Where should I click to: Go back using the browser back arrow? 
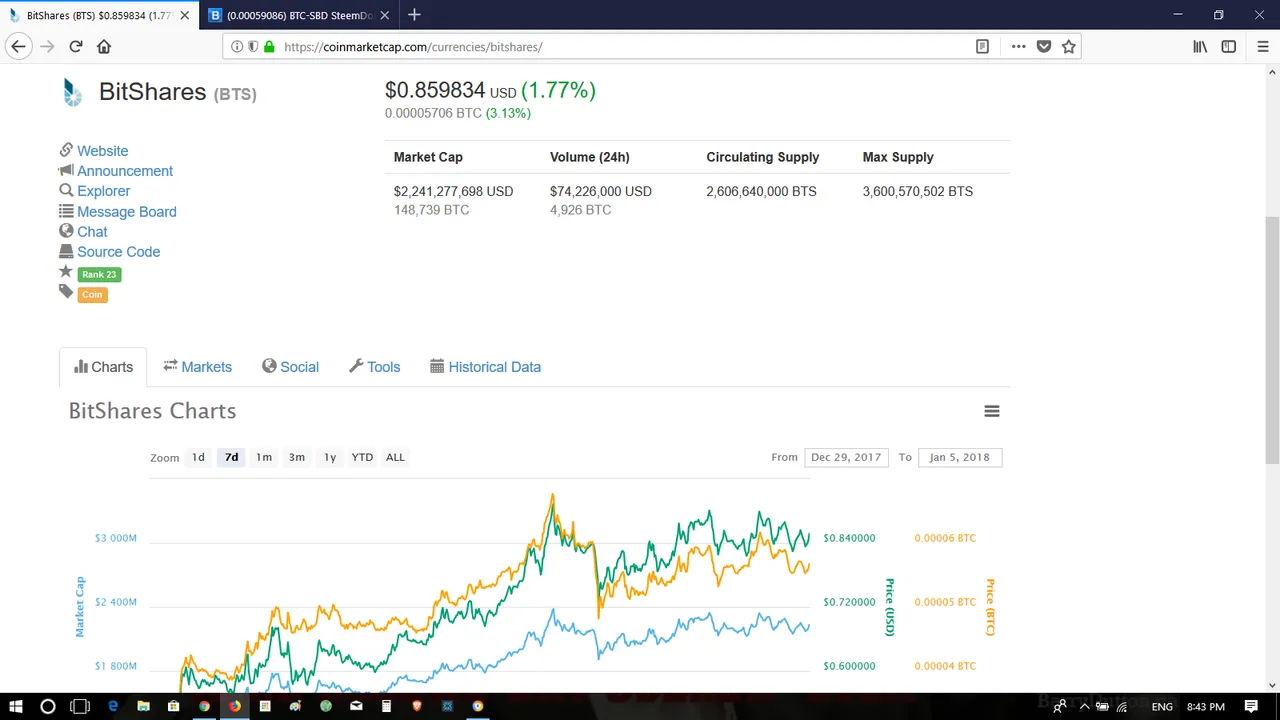point(18,46)
